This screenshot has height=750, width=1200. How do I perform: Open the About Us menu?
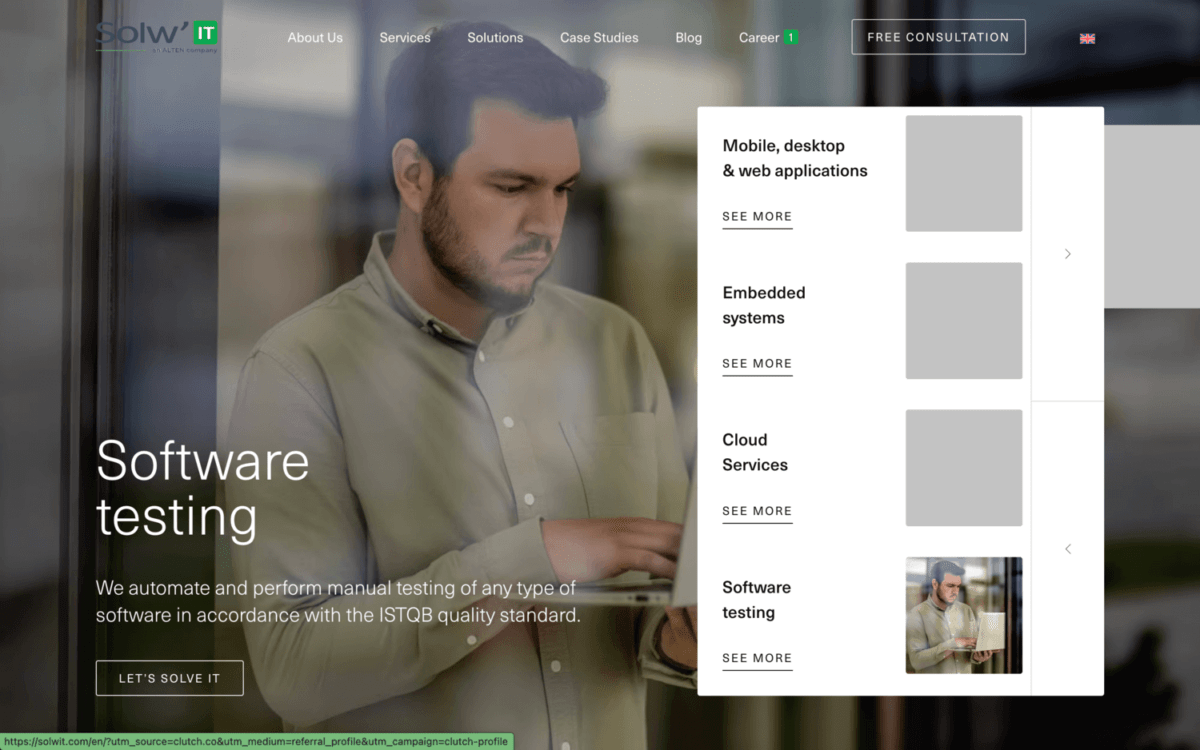click(315, 37)
